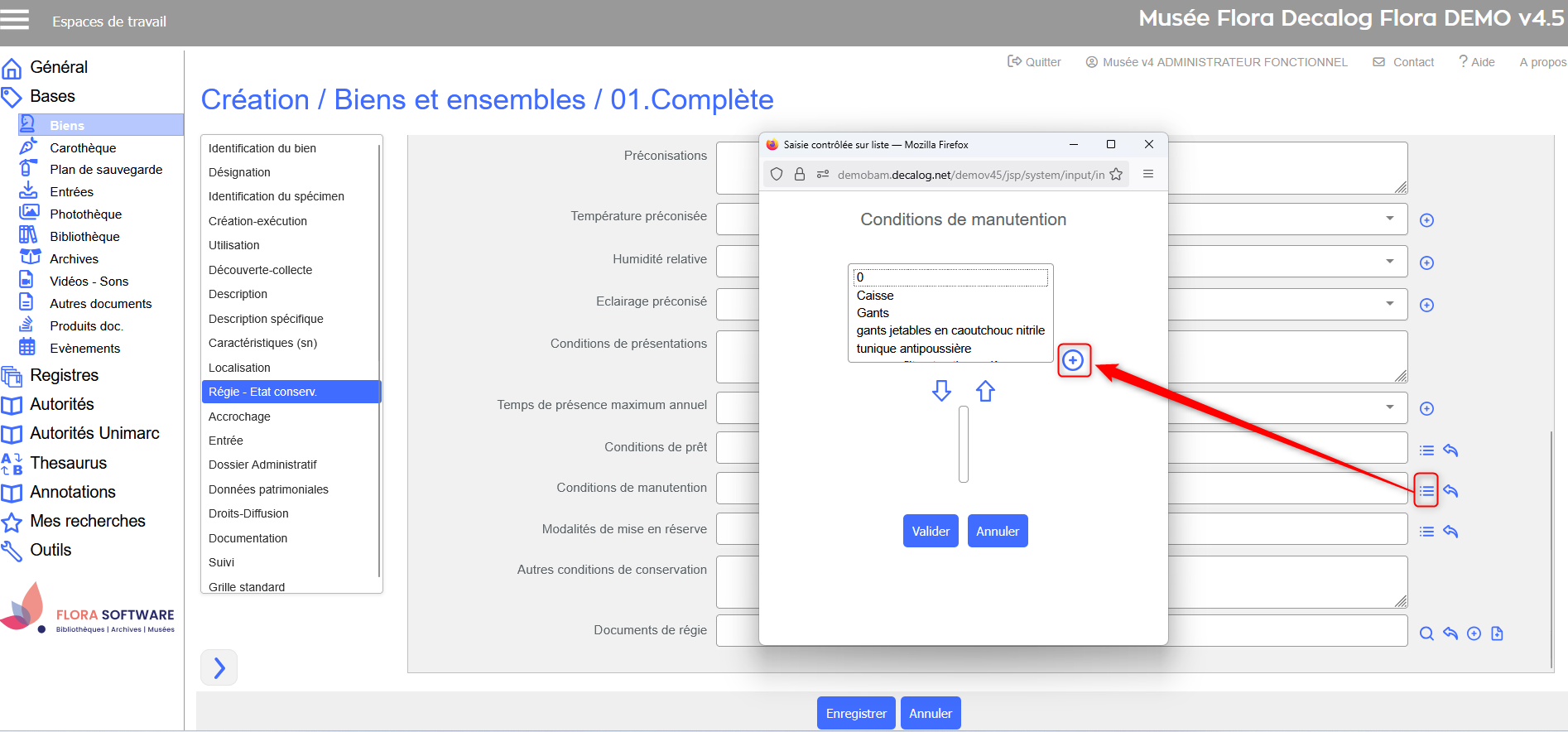The image size is (1568, 732).
Task: Open the hamburger menu at top left
Action: tap(15, 20)
